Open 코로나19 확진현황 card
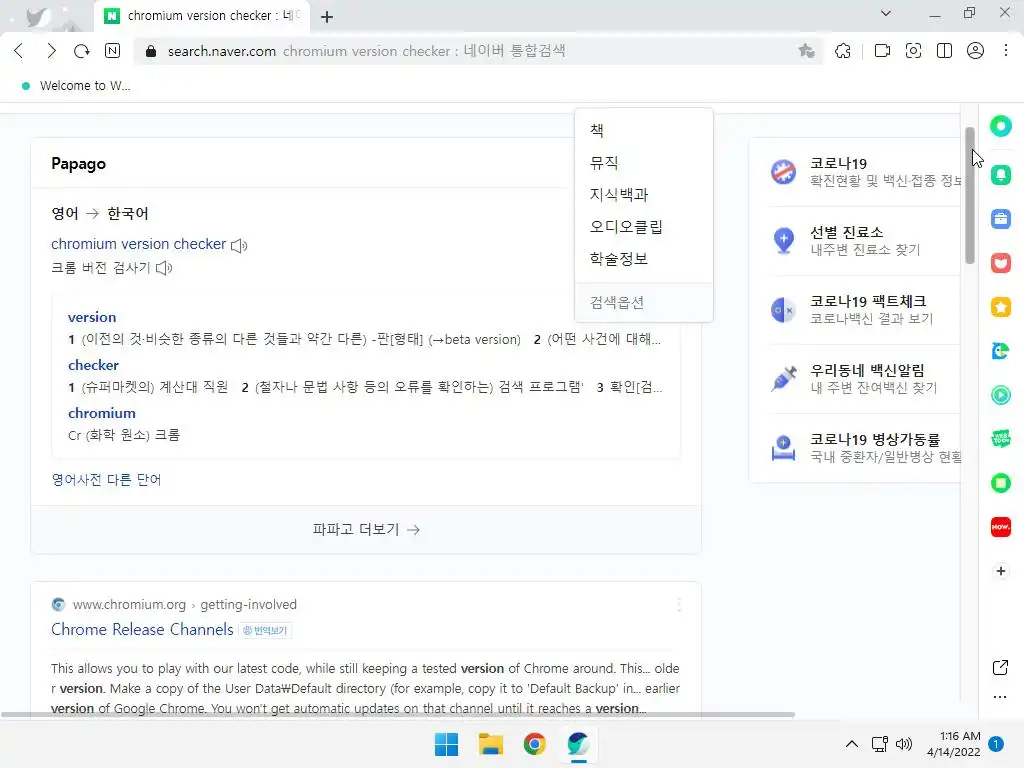 click(865, 171)
